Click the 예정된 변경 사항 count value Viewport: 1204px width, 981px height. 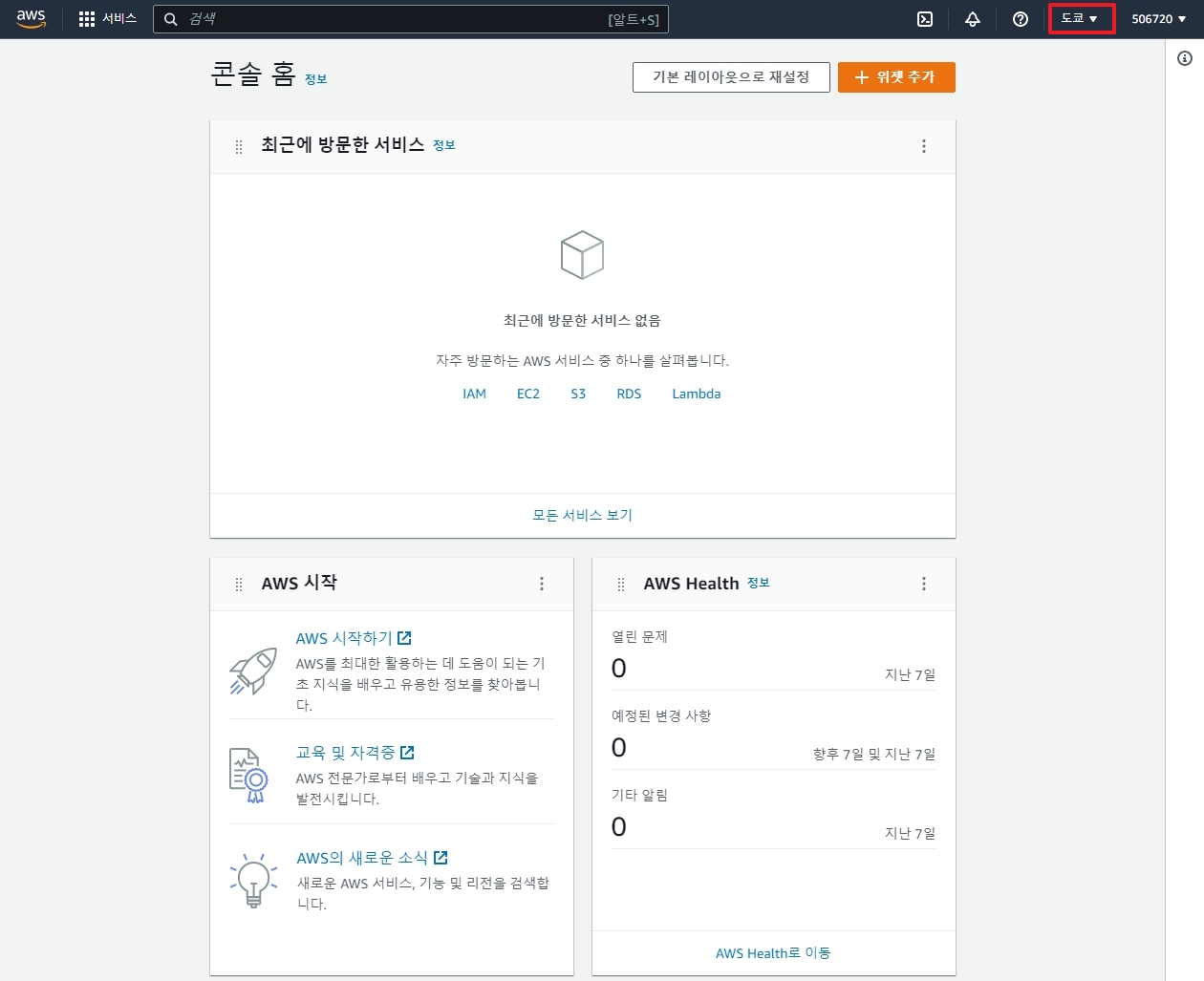(x=619, y=748)
